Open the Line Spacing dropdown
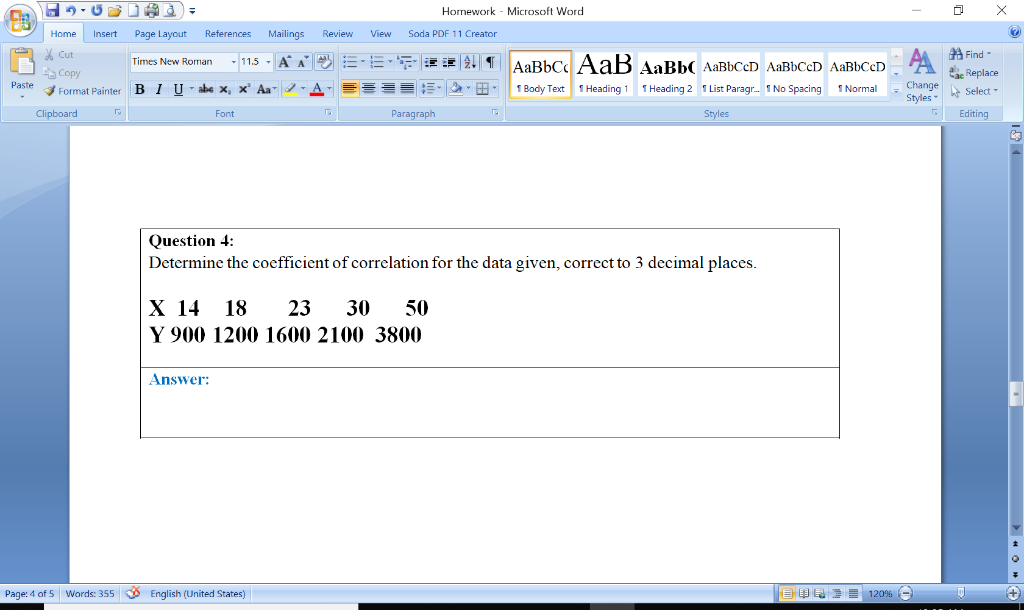 click(430, 88)
